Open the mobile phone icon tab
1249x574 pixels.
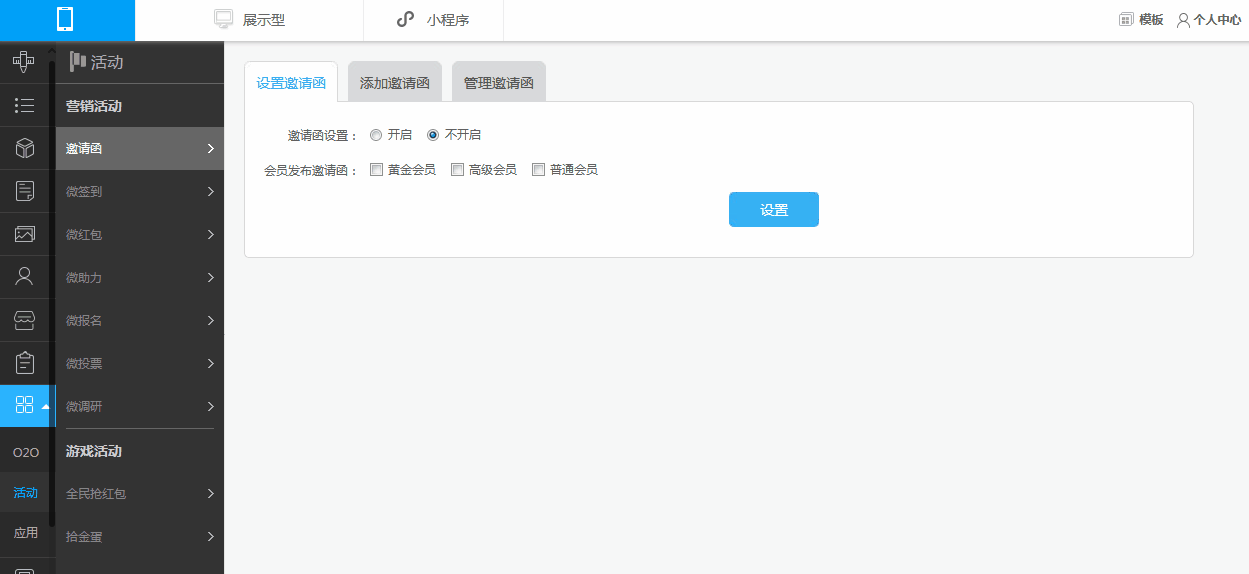pos(66,20)
